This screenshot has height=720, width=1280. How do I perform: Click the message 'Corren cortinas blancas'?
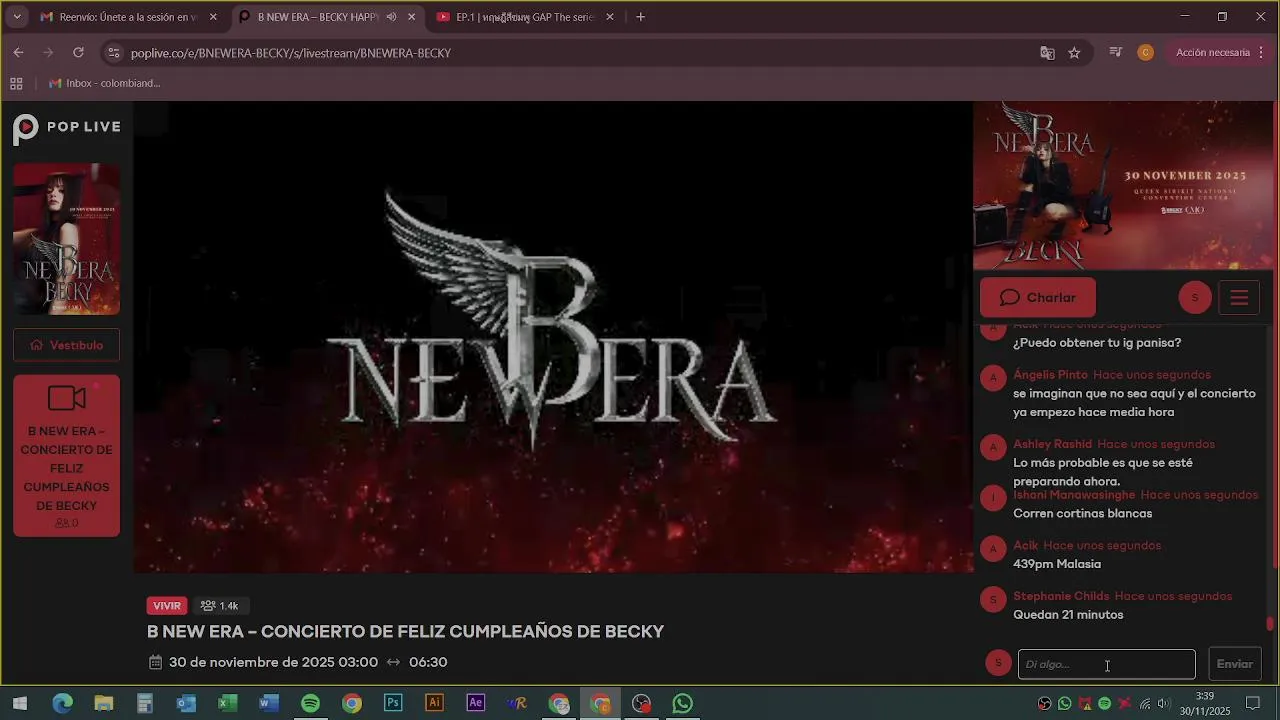click(1082, 514)
